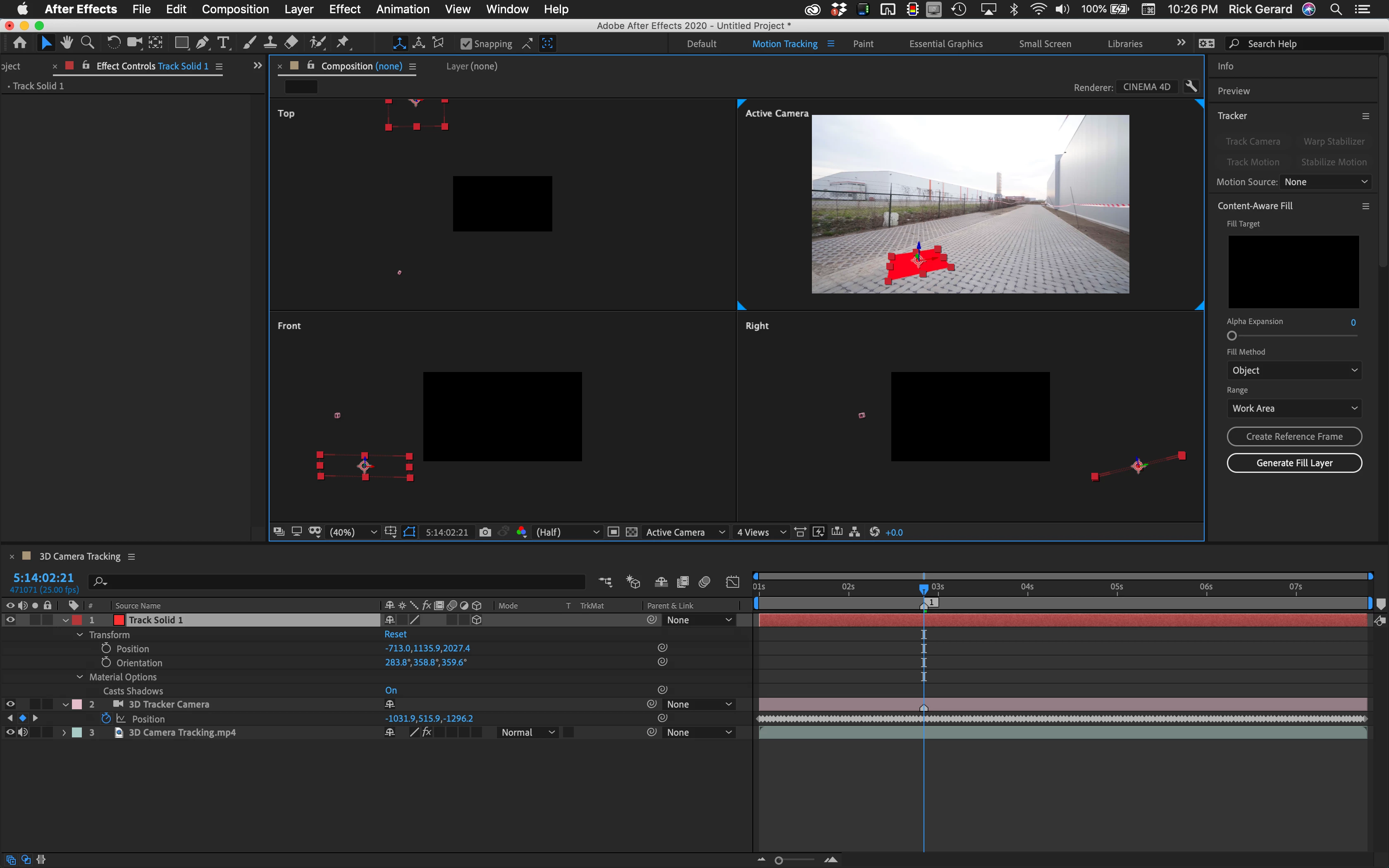Select the Pen tool
Viewport: 1389px width, 868px height.
pyautogui.click(x=202, y=43)
